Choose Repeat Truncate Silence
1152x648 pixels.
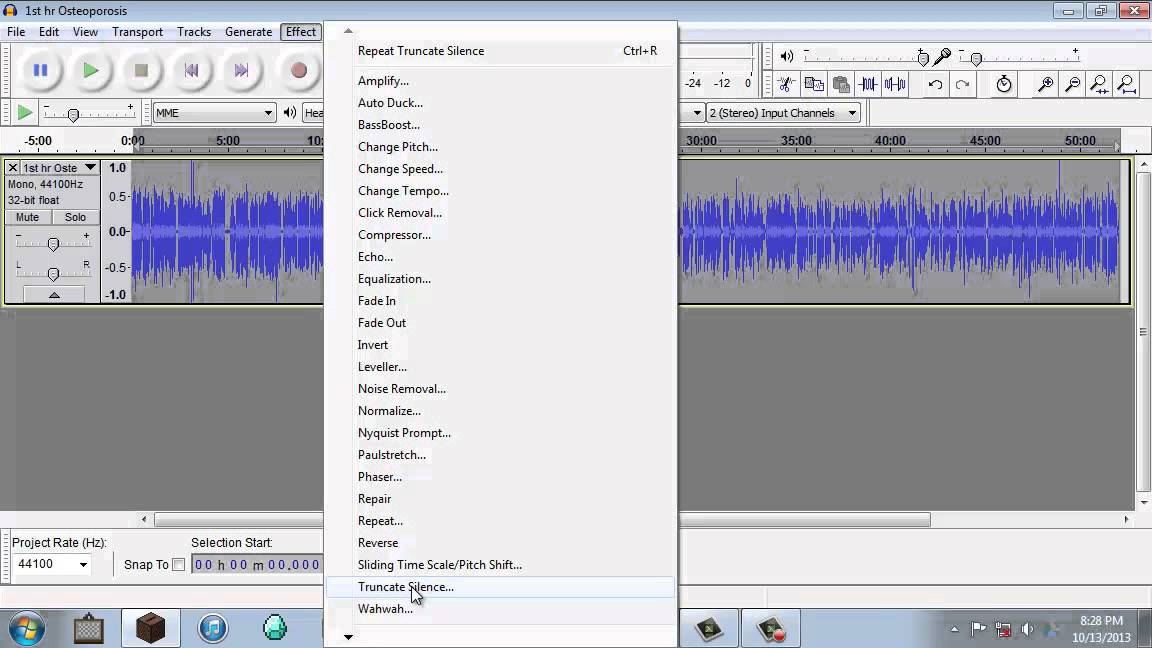(x=500, y=51)
